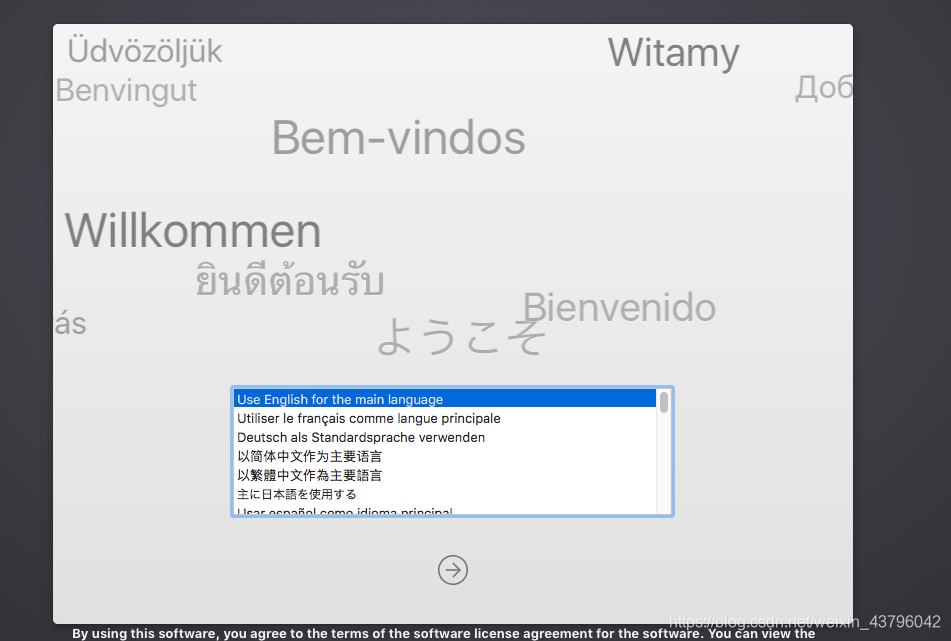Click the language list scrollbar thumb
The width and height of the screenshot is (951, 641).
664,403
